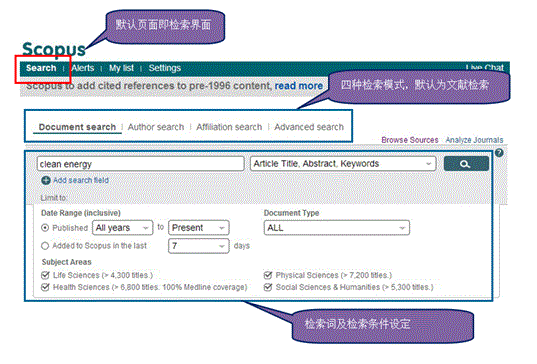Switch to the Document search tab
This screenshot has width=537, height=364.
[77, 127]
